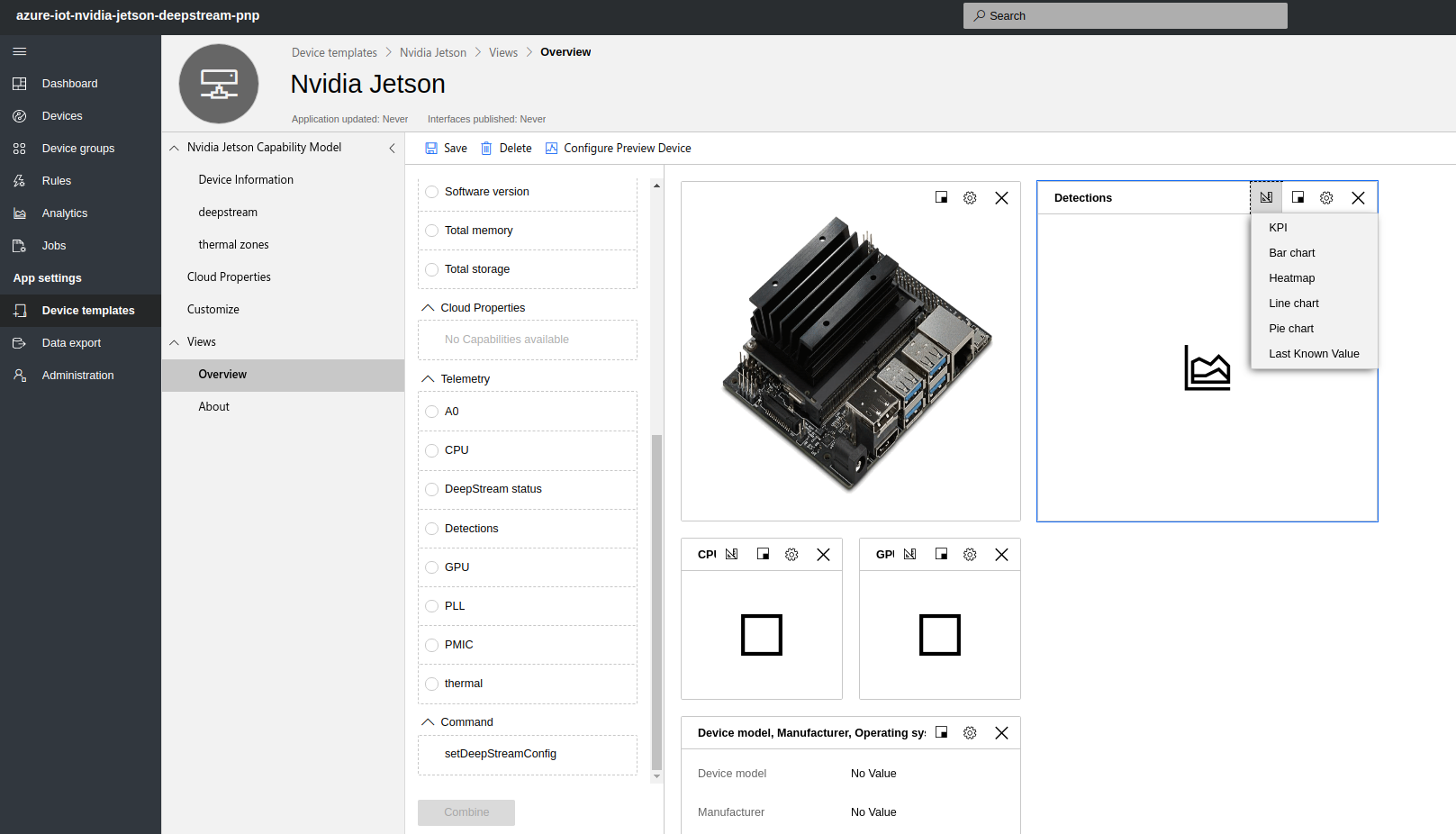Choose Heatmap from visualization menu

pos(1291,278)
